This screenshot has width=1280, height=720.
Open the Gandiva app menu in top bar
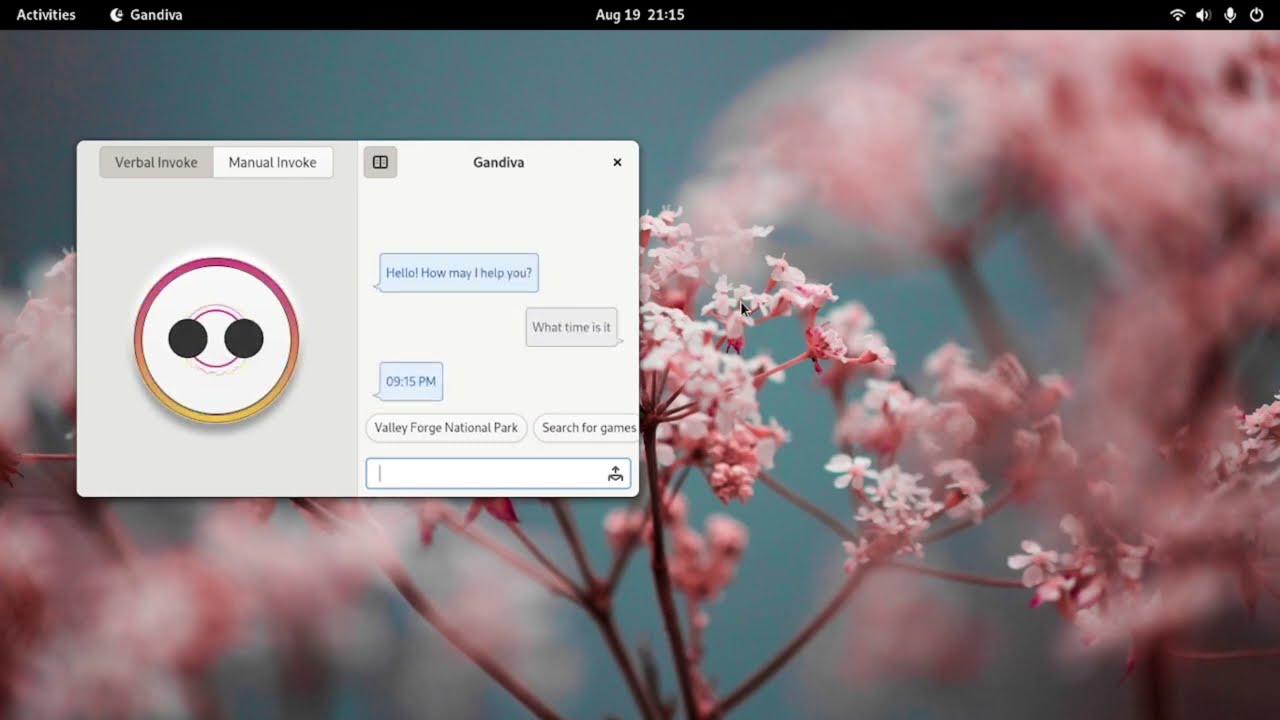(146, 15)
